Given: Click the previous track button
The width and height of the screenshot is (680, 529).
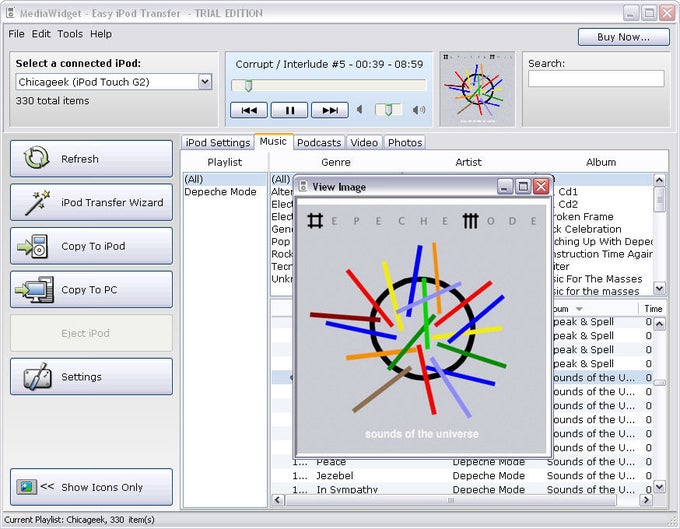Looking at the screenshot, I should point(248,110).
